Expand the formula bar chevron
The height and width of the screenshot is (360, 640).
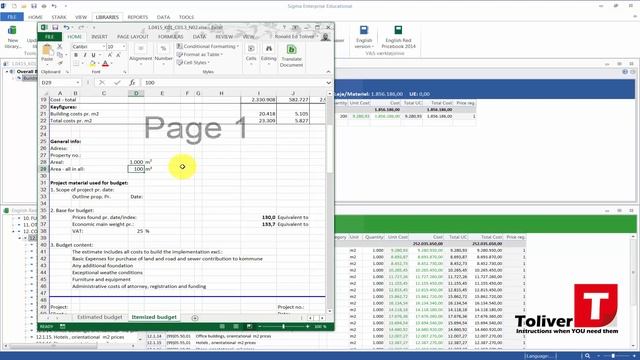[x=329, y=82]
